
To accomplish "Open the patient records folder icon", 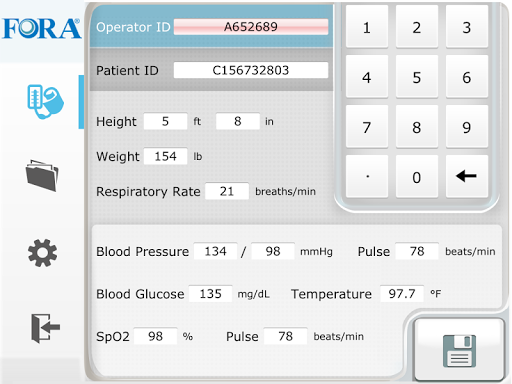I will tap(42, 176).
